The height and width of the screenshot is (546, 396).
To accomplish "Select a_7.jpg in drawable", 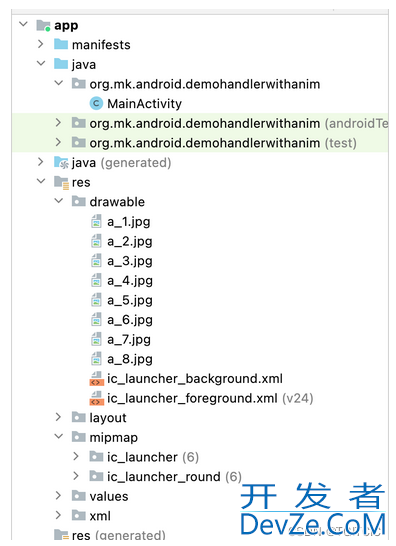I will 129,339.
